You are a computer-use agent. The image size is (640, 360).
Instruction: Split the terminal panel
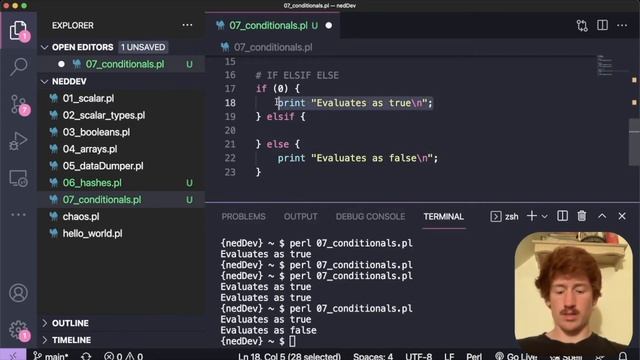[x=562, y=216]
